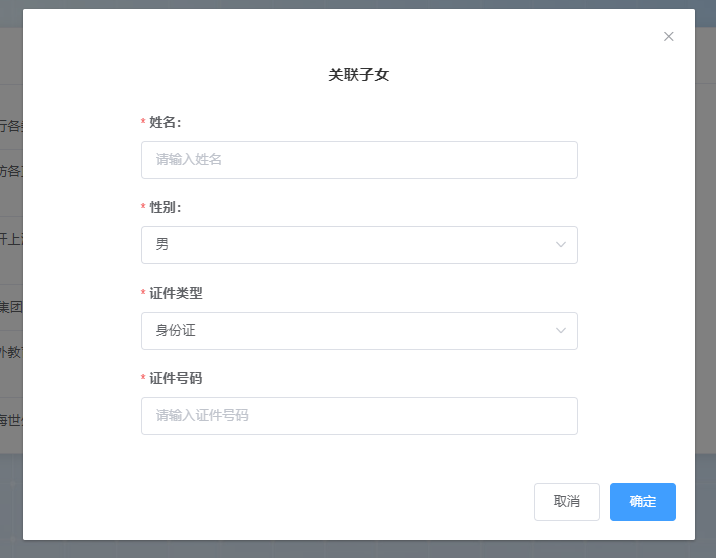Open the 性别 dropdown showing 男
716x558 pixels.
coord(359,245)
